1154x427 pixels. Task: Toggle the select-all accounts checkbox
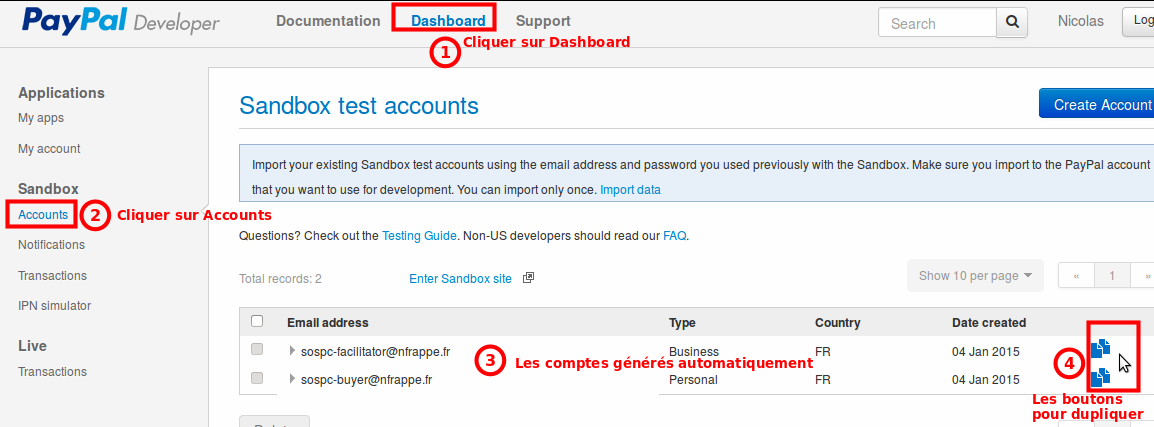257,321
